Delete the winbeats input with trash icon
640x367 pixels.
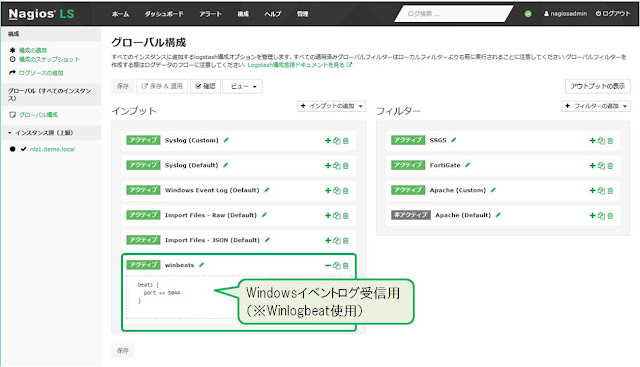(345, 266)
